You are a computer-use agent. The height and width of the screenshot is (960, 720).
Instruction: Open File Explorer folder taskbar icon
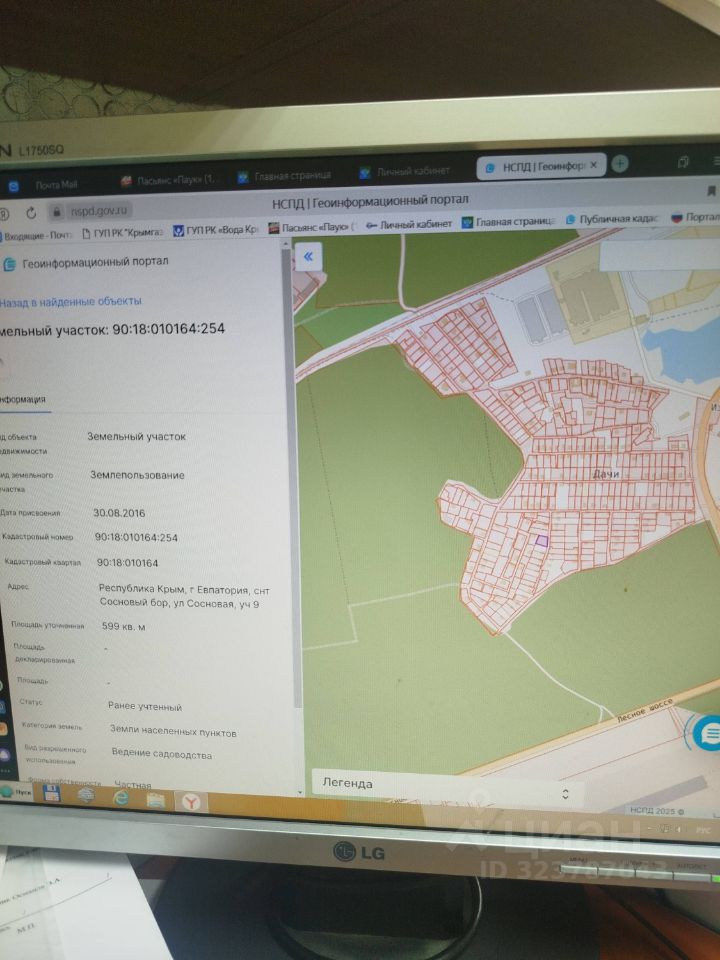[156, 800]
